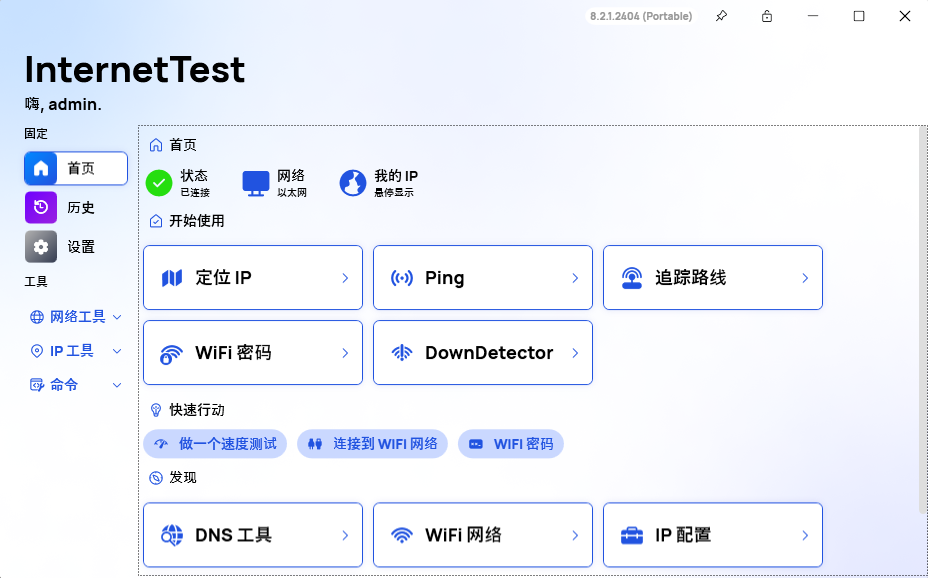Image resolution: width=928 pixels, height=578 pixels.
Task: Select the 首页 sidebar entry
Action: (75, 168)
